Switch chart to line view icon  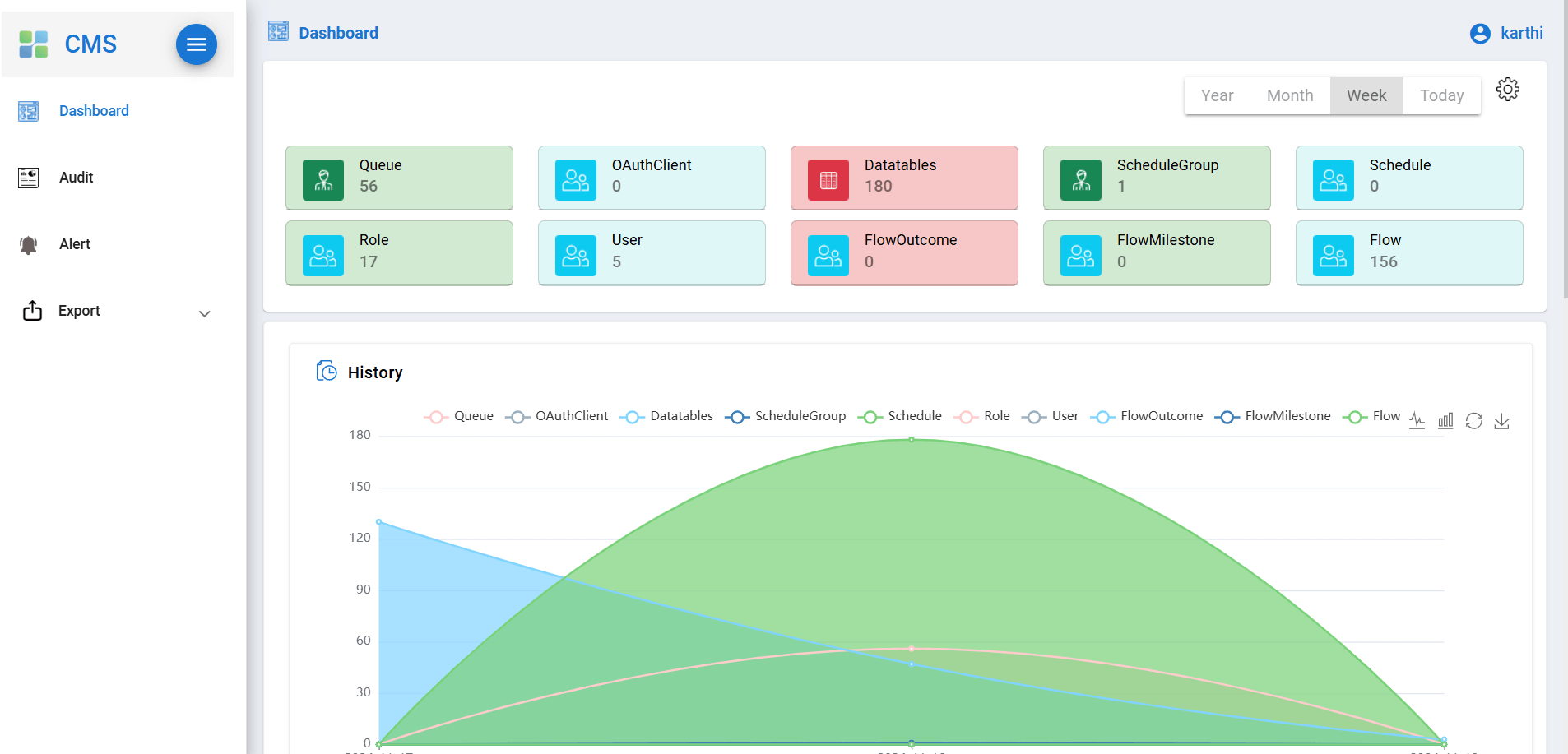[x=1417, y=420]
